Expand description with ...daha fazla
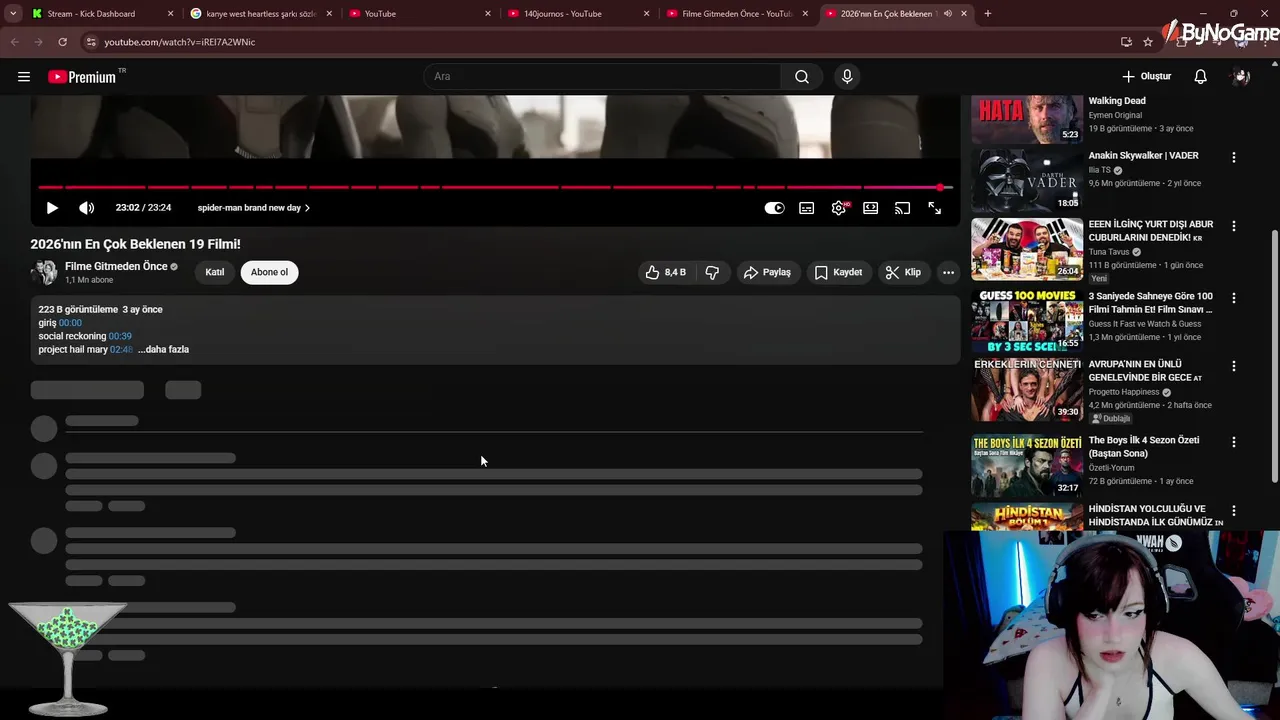 pos(163,350)
